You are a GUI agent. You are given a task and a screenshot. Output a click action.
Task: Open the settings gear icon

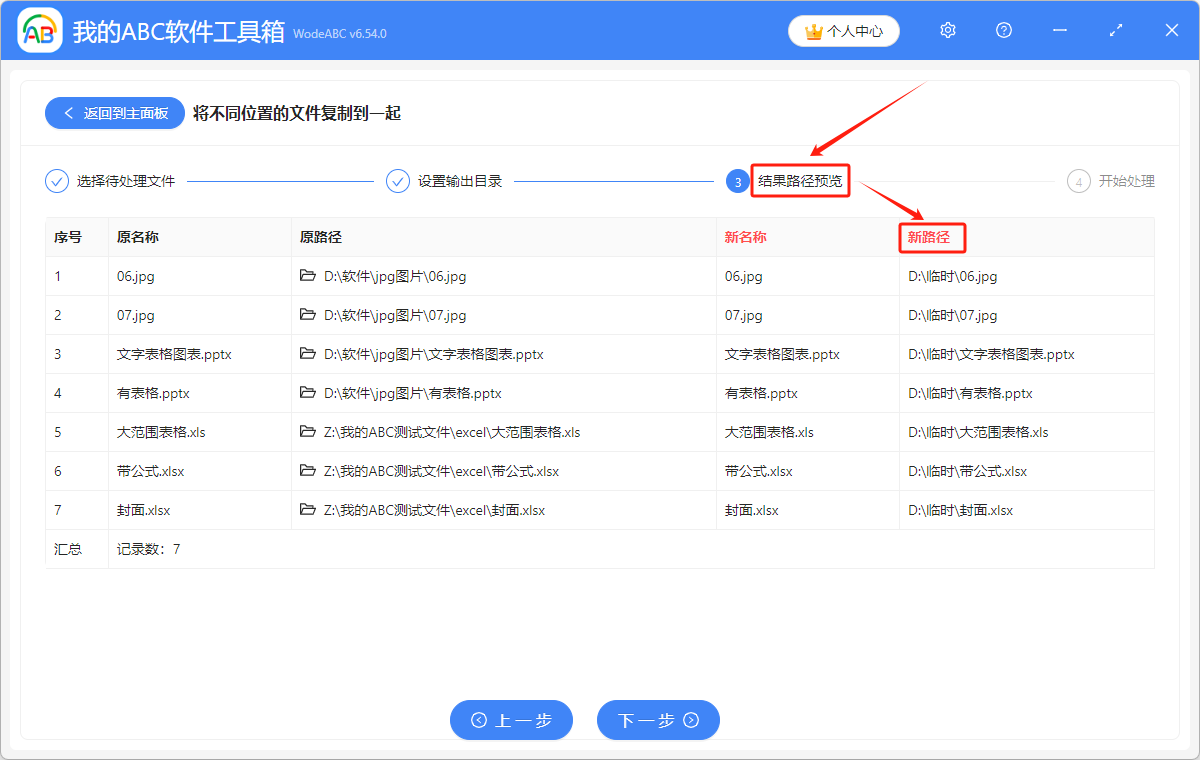pyautogui.click(x=947, y=30)
